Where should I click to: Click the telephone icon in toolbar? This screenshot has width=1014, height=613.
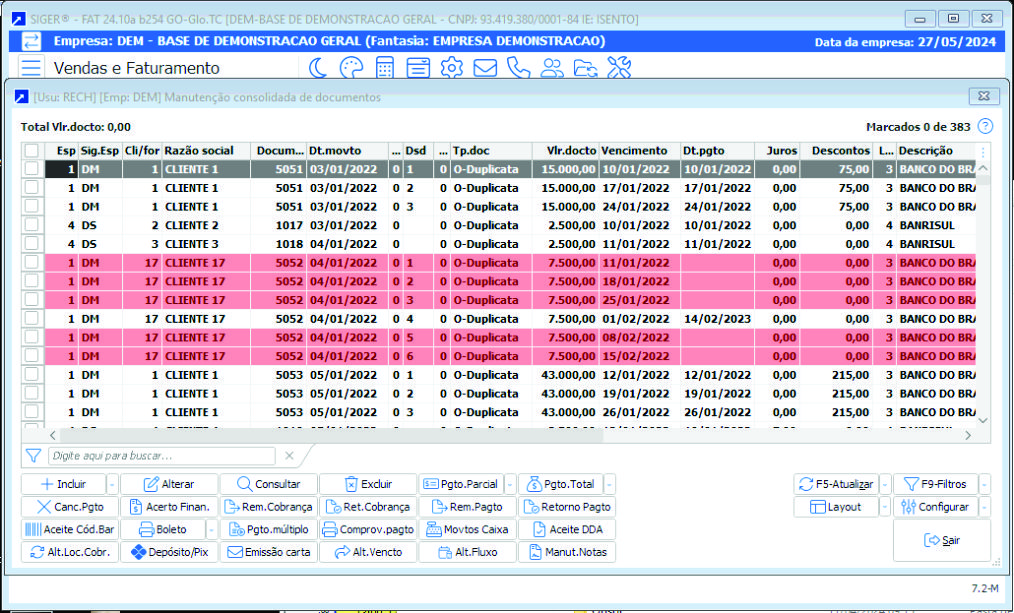click(519, 67)
